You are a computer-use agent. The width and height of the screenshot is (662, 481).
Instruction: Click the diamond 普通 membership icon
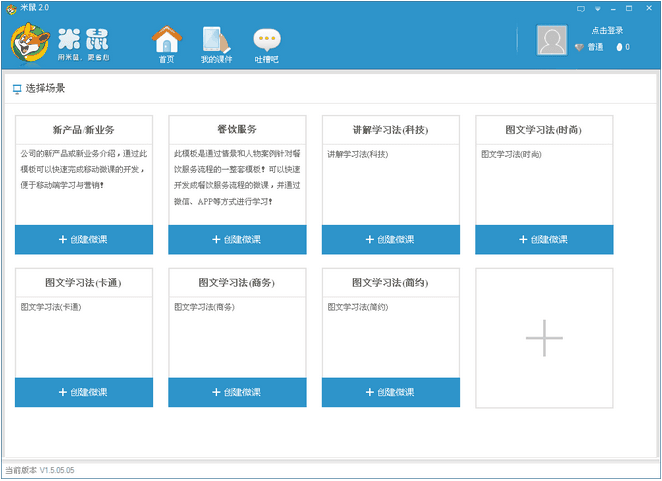[x=579, y=47]
